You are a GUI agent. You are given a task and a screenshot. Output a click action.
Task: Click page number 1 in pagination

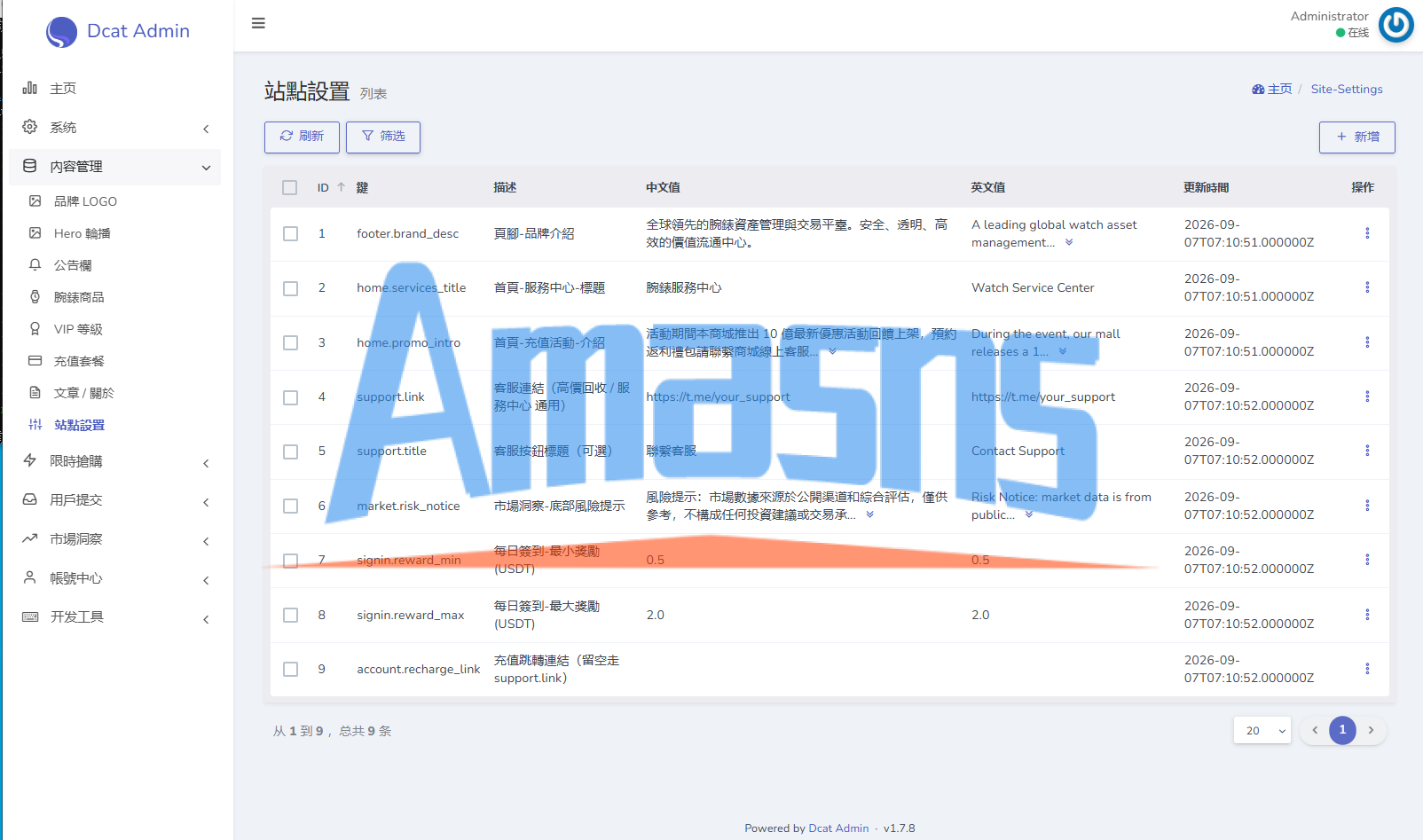point(1342,730)
